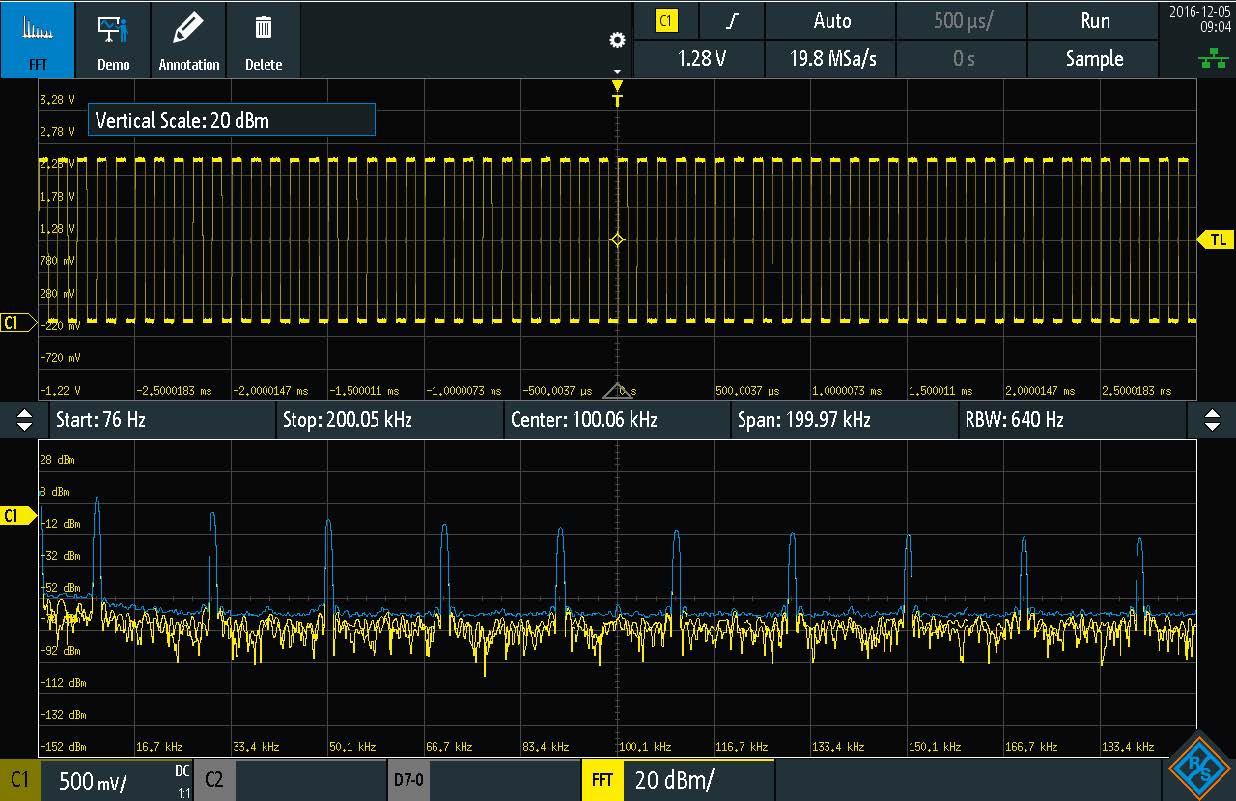Screen dimensions: 1236x801
Task: Toggle the Run acquisition state
Action: click(1094, 21)
